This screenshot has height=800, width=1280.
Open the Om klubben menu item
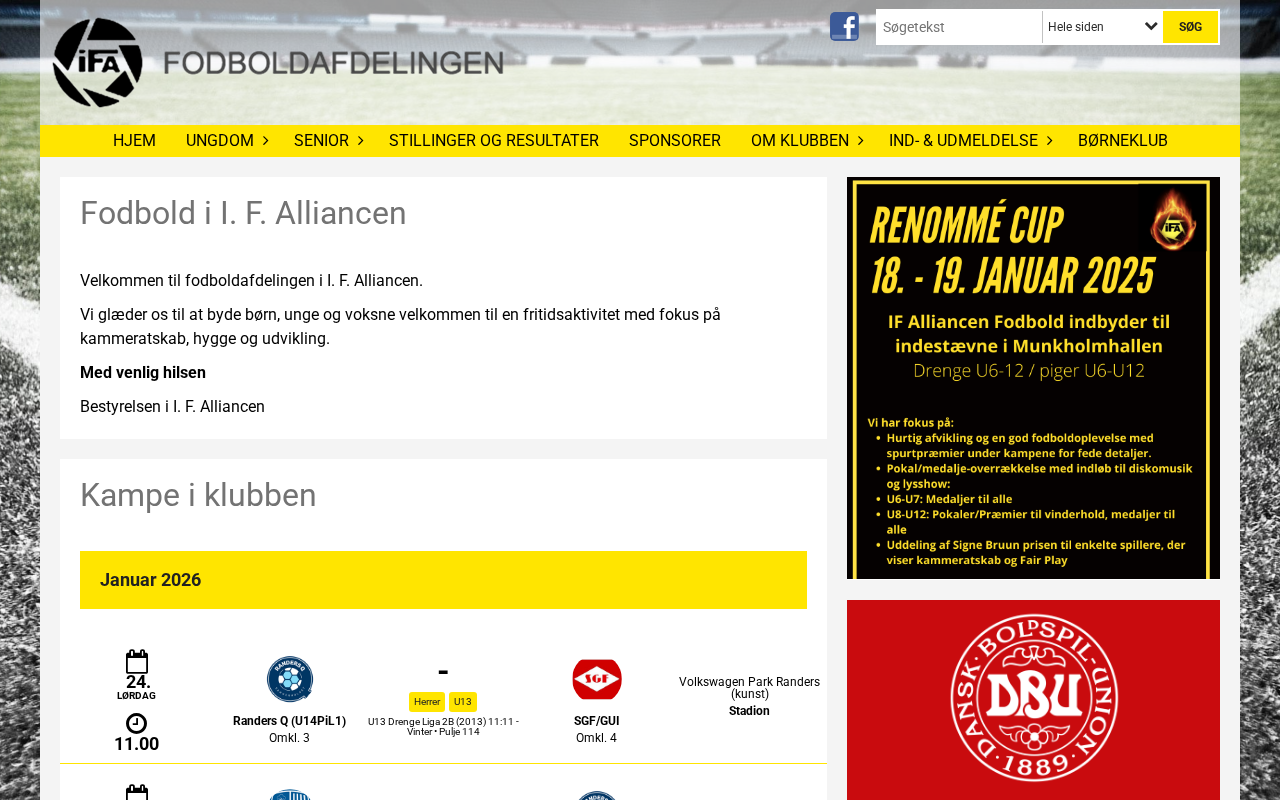pyautogui.click(x=800, y=141)
